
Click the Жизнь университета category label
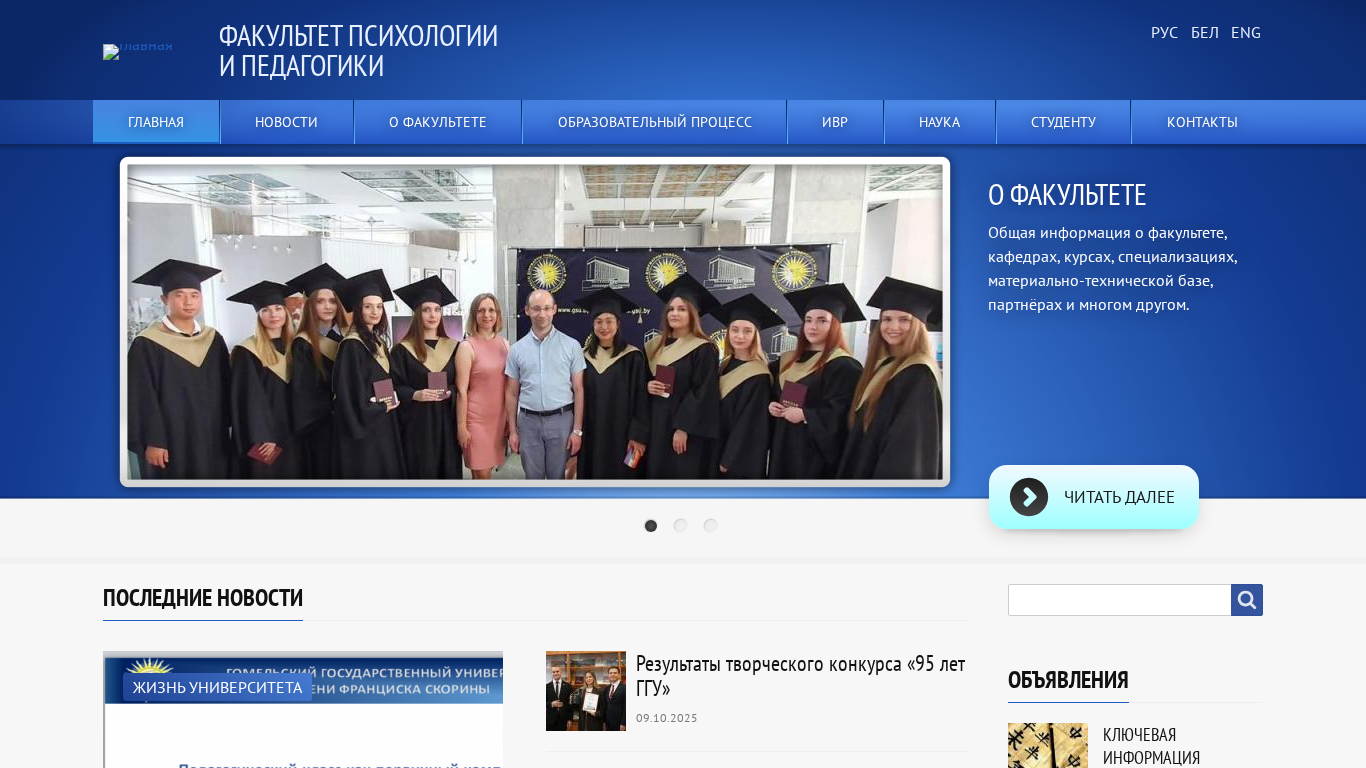click(x=217, y=687)
